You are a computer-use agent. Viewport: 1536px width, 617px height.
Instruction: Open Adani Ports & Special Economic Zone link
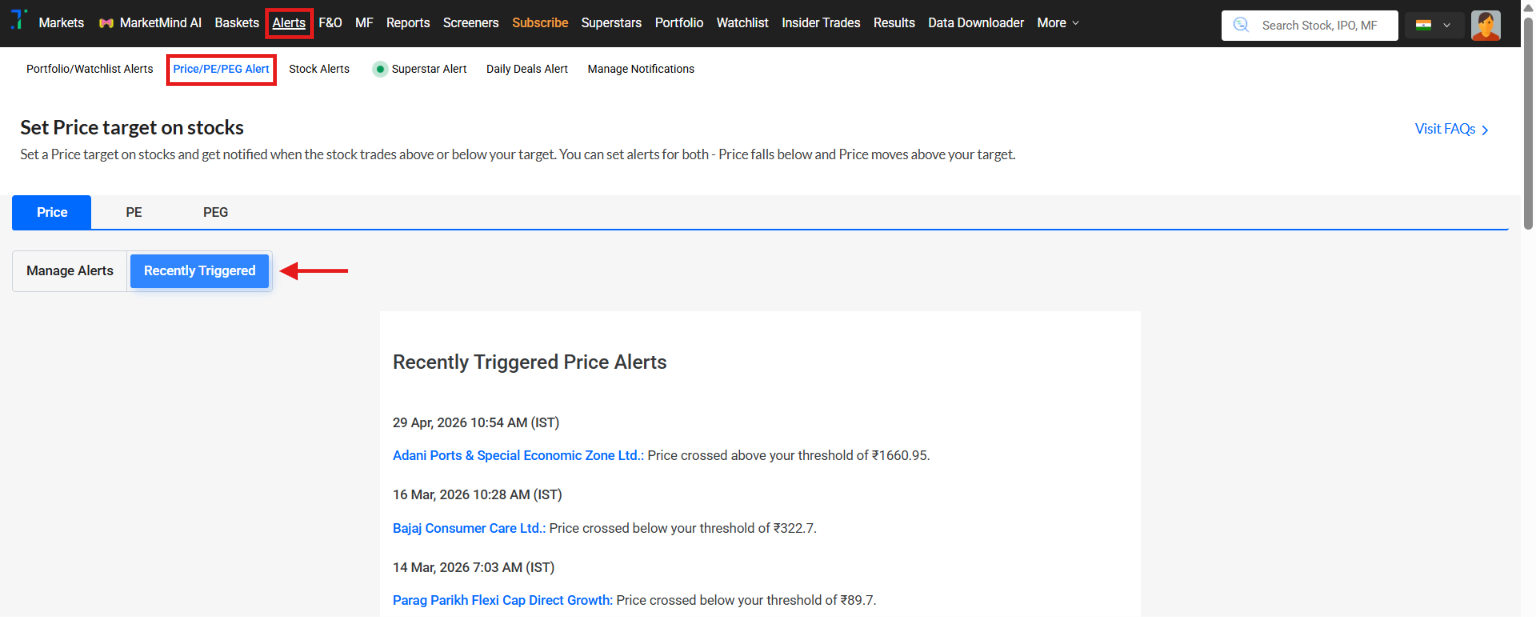tap(518, 455)
